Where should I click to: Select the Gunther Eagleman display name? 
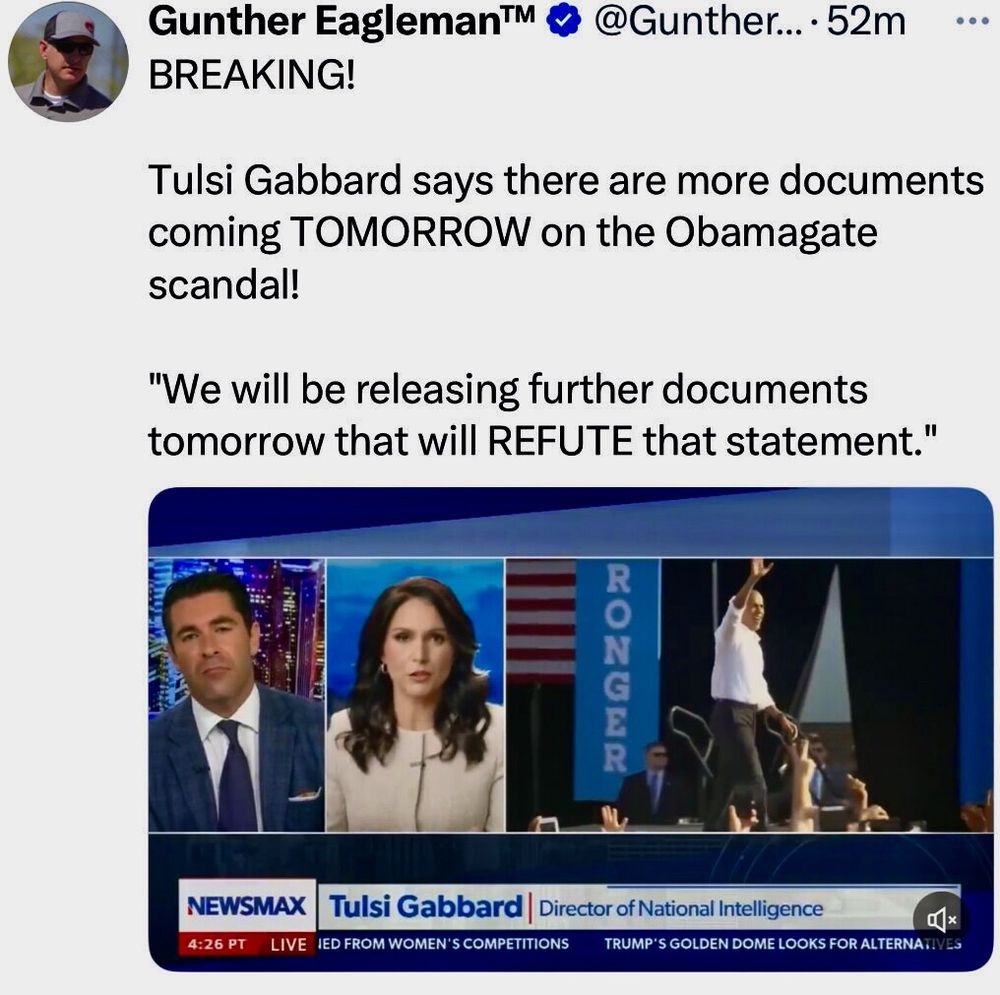point(341,21)
